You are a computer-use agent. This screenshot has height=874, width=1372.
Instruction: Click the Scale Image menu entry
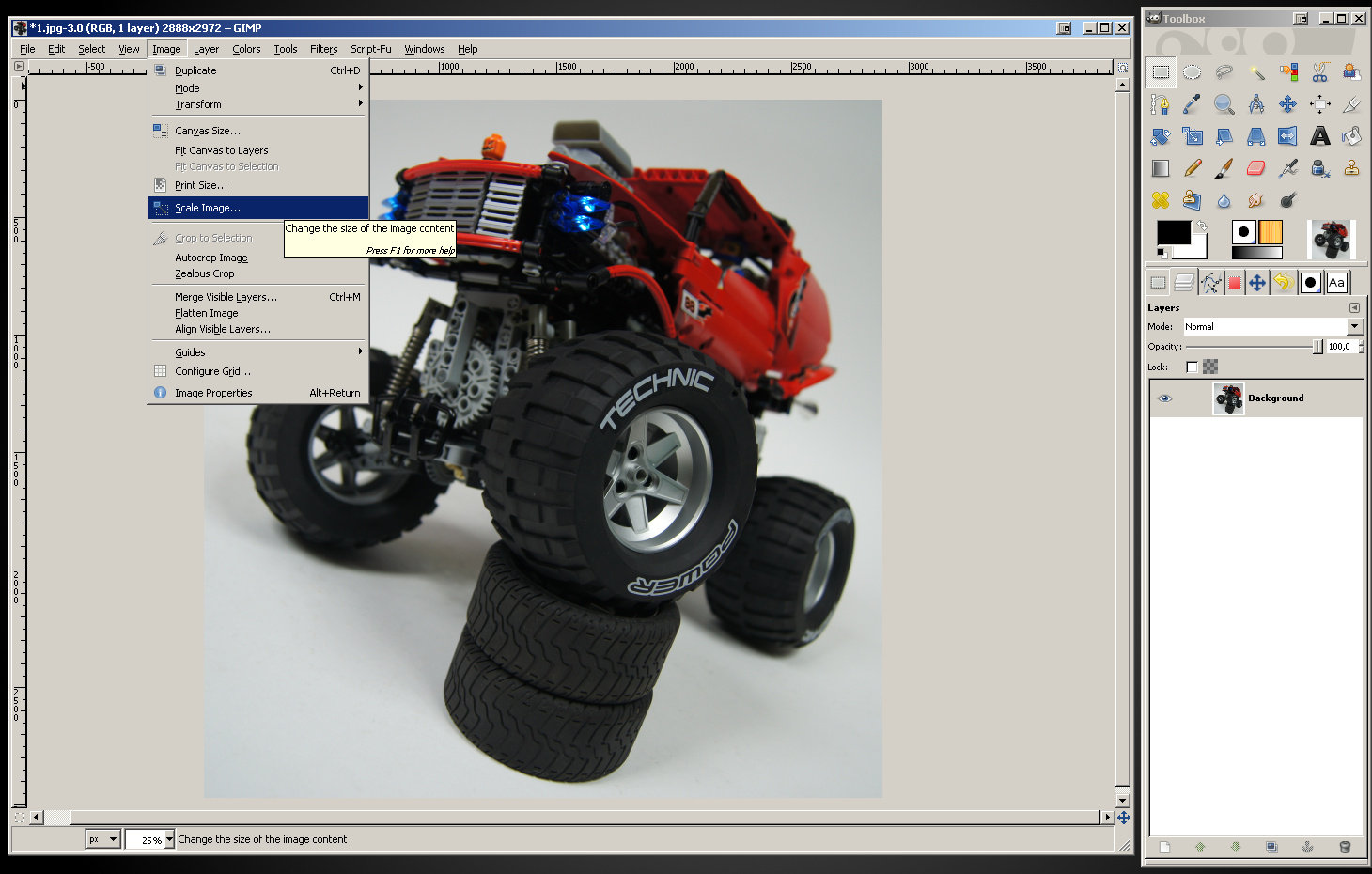pos(258,208)
